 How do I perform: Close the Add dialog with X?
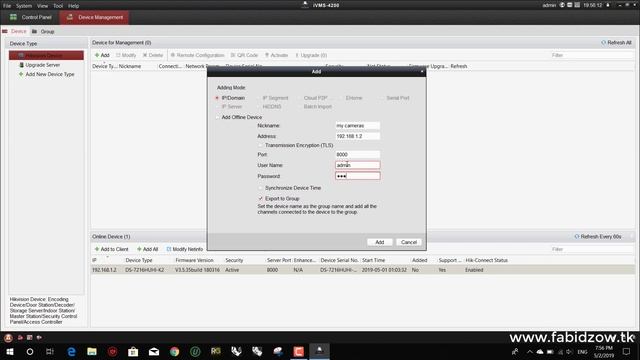click(x=422, y=71)
